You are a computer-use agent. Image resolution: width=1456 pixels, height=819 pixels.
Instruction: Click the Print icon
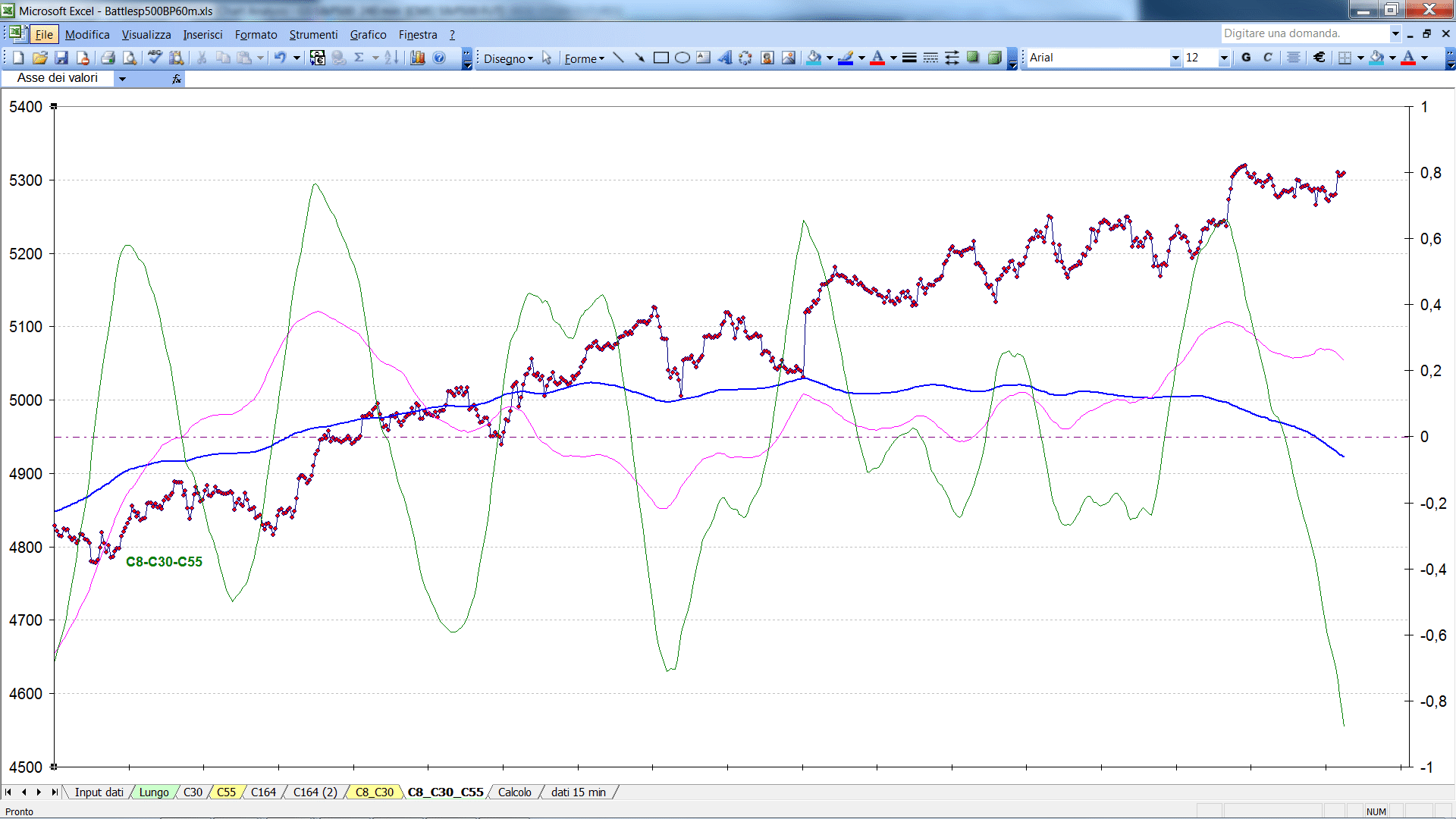pyautogui.click(x=108, y=58)
